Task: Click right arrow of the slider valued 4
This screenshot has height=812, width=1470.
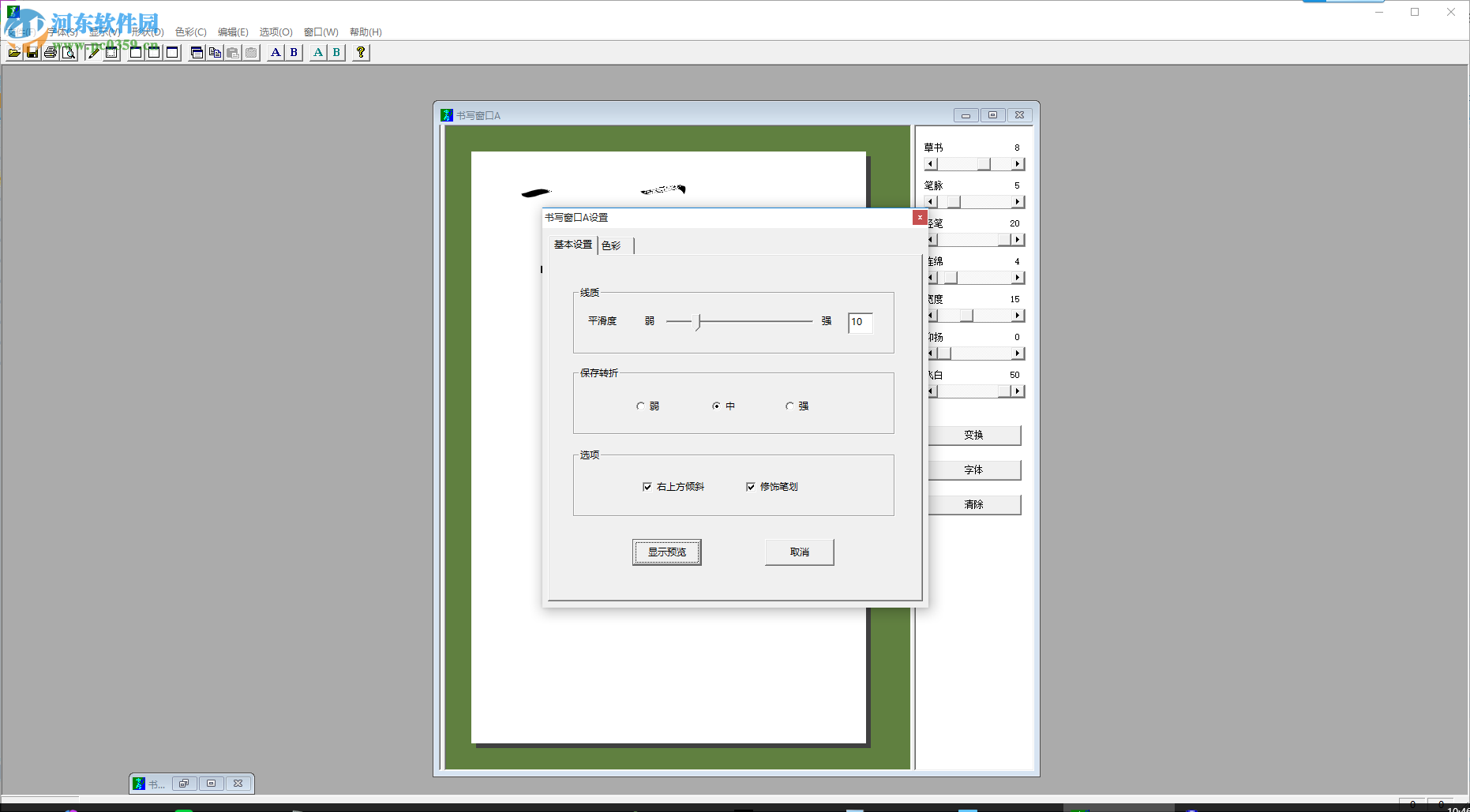Action: tap(1018, 278)
